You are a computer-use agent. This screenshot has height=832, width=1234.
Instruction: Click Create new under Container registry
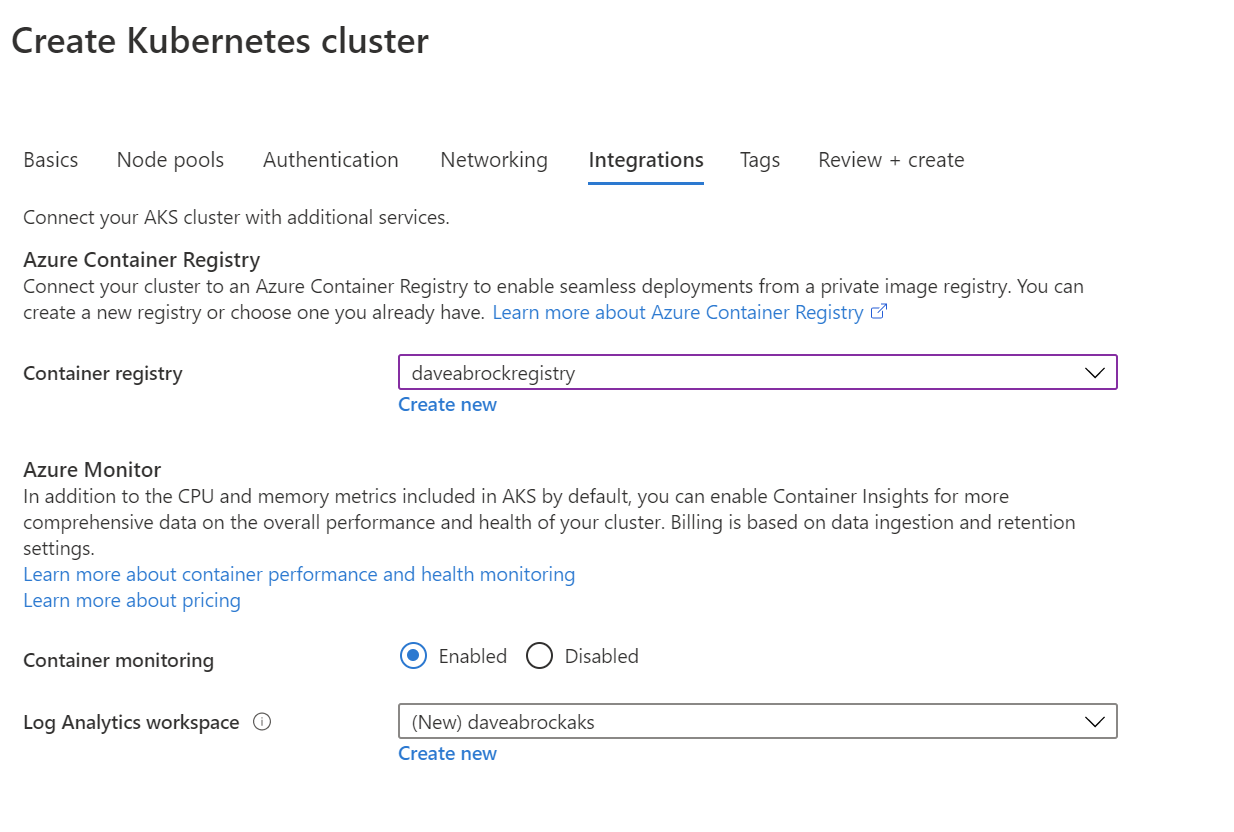[x=447, y=404]
